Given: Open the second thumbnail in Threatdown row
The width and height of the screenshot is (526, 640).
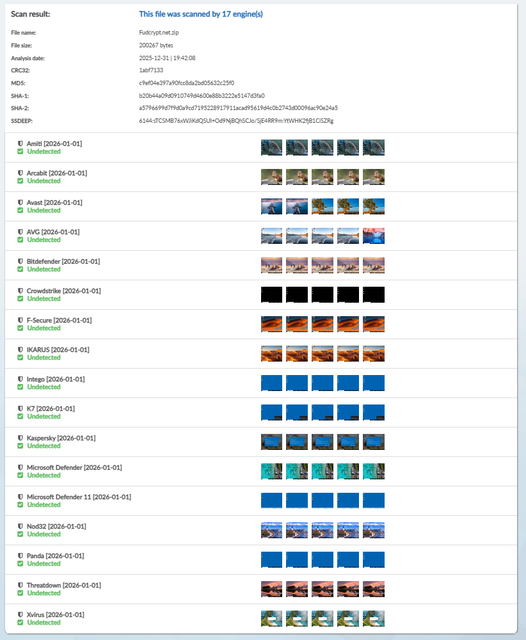Looking at the screenshot, I should [x=297, y=589].
